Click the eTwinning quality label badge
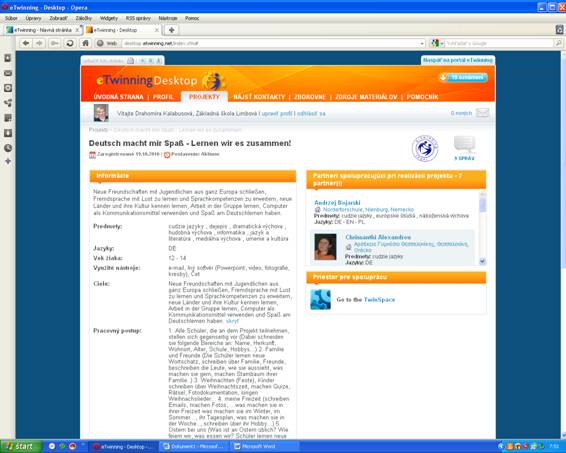Screen dimensions: 566x453 pyautogui.click(x=425, y=148)
